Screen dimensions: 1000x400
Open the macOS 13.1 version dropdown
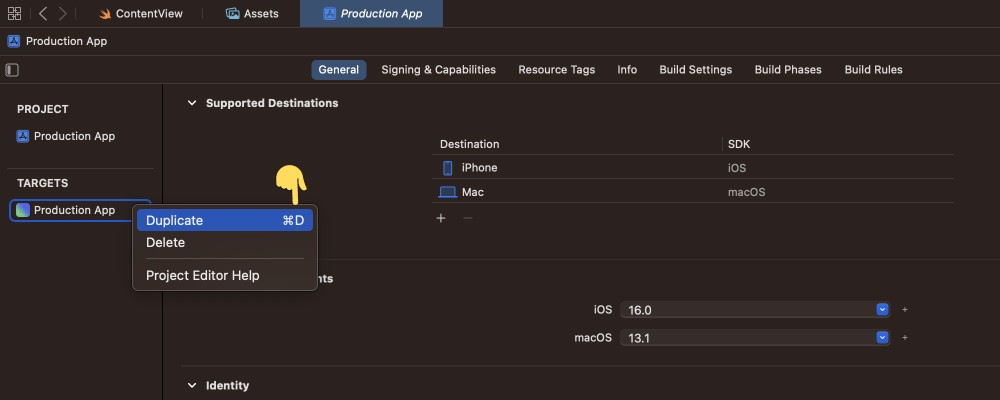(x=882, y=338)
